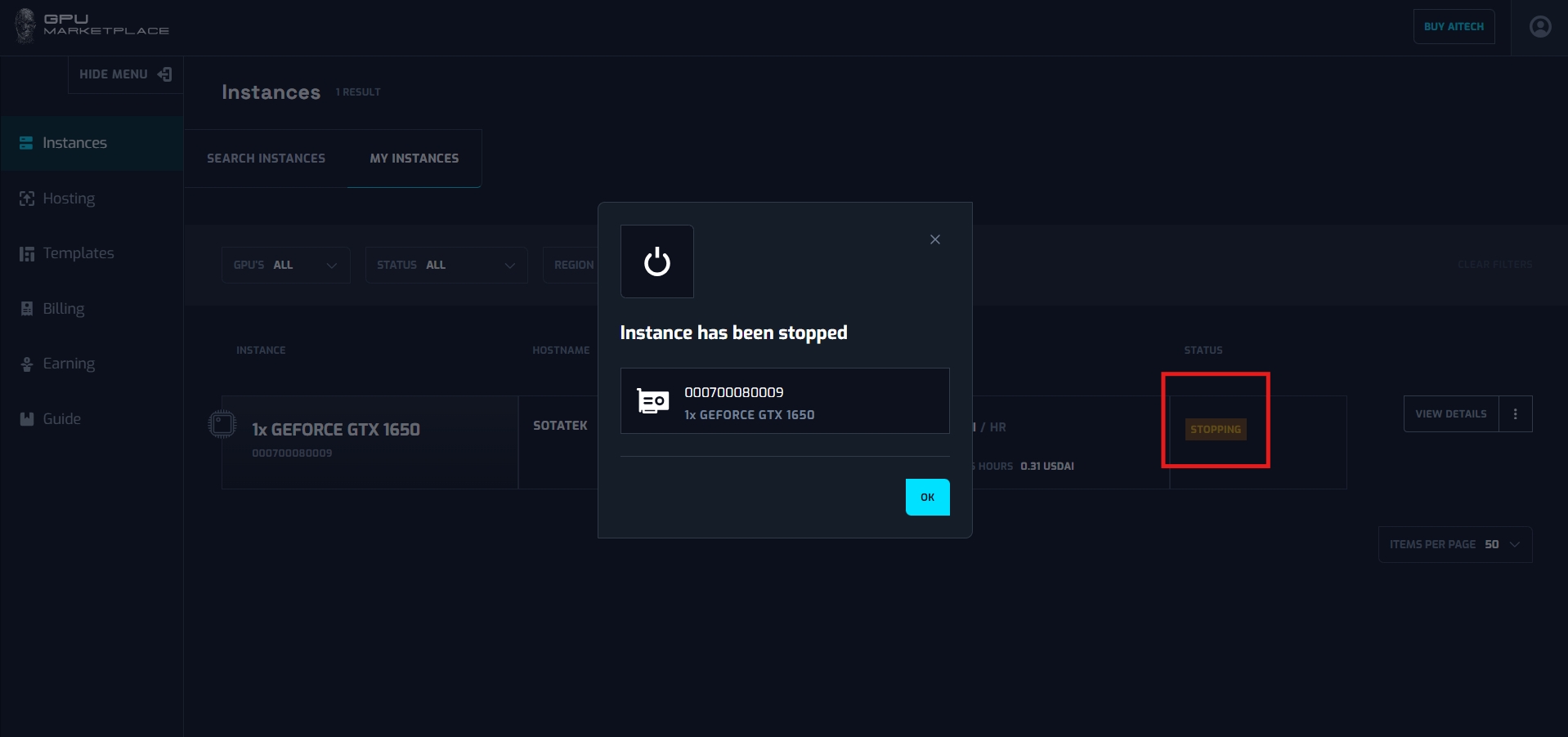
Task: Click the Stopping status badge
Action: coord(1215,429)
